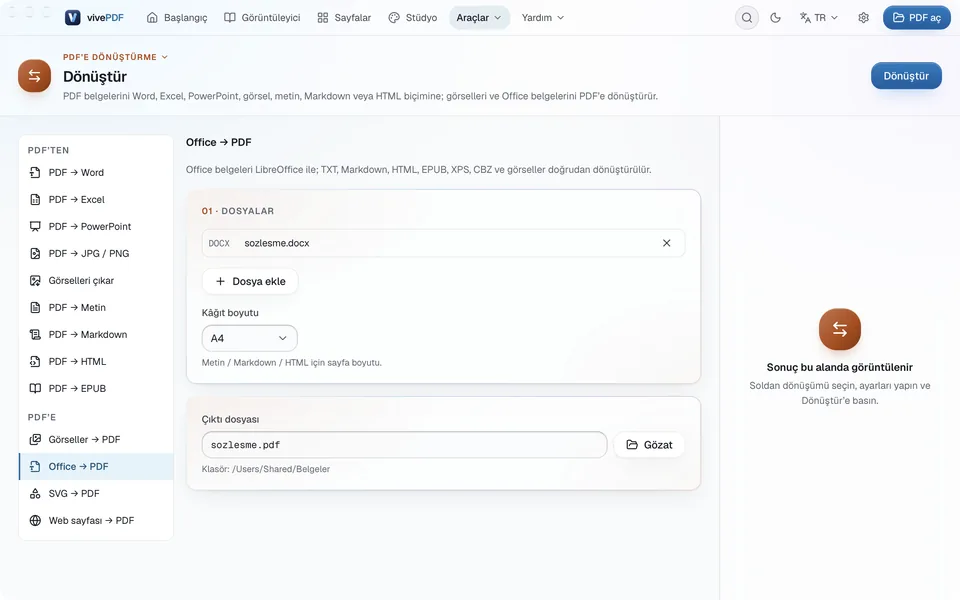Select SVG → PDF conversion

[x=96, y=493]
